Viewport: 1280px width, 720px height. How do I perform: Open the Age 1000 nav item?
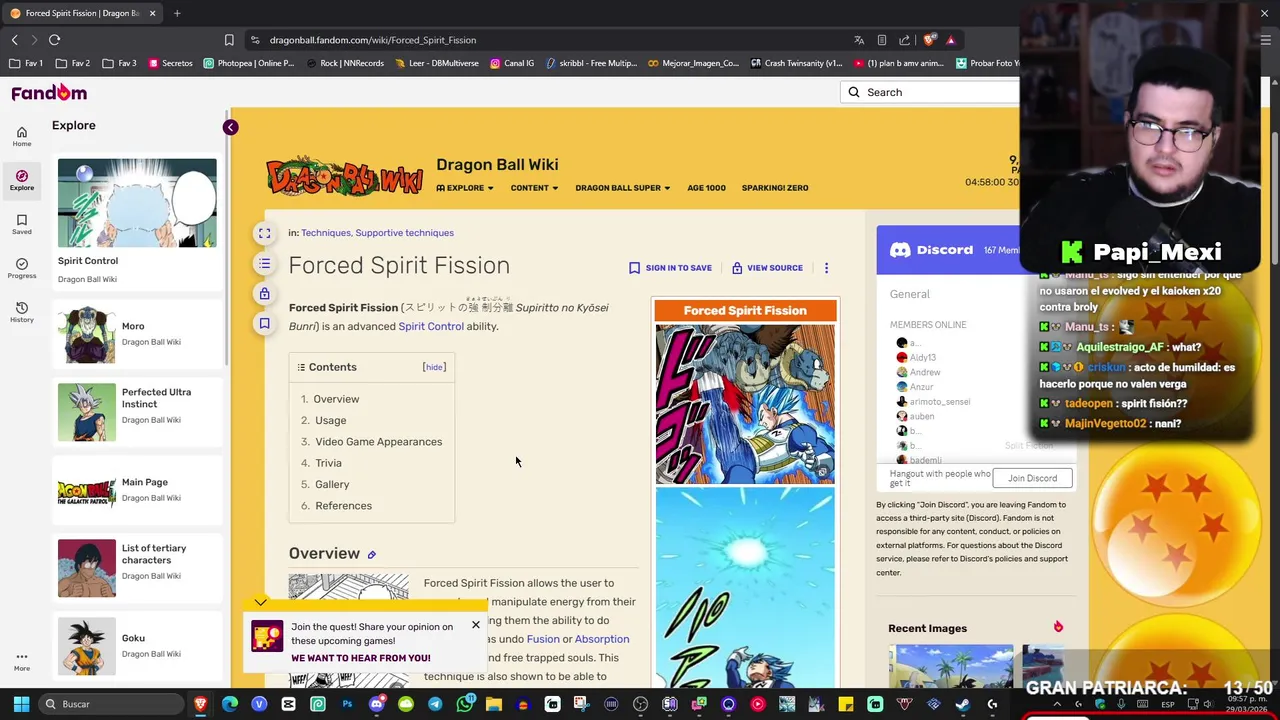(x=706, y=188)
